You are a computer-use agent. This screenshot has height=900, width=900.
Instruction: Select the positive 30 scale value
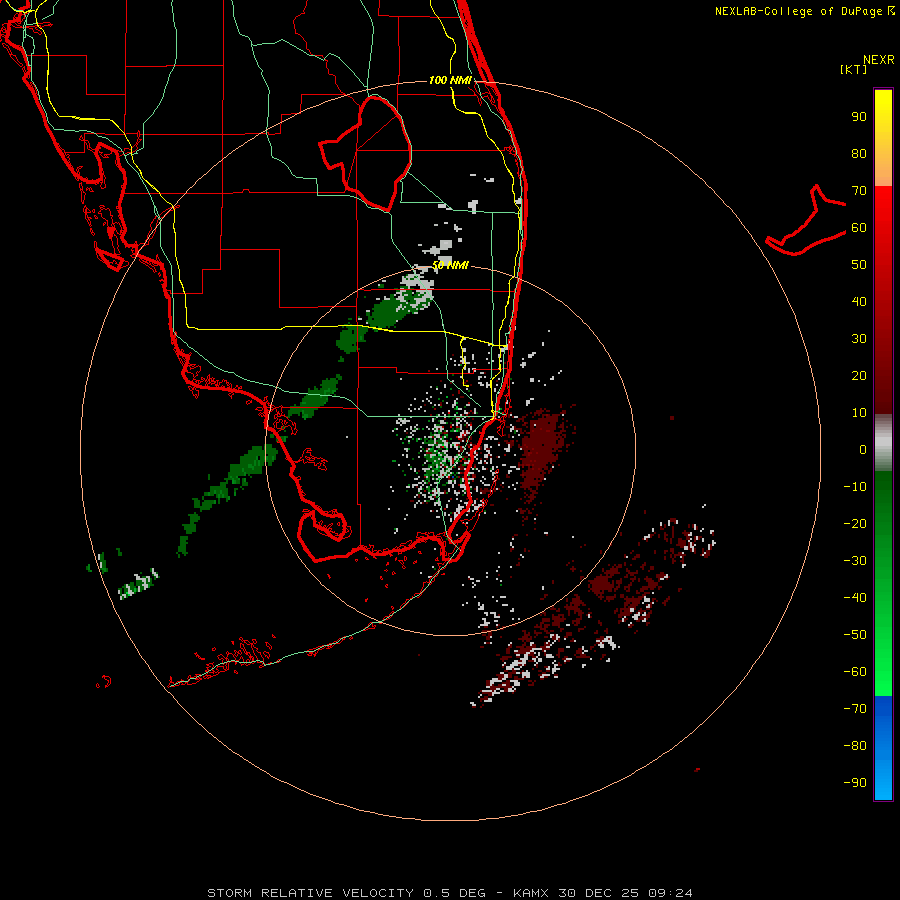tap(859, 339)
